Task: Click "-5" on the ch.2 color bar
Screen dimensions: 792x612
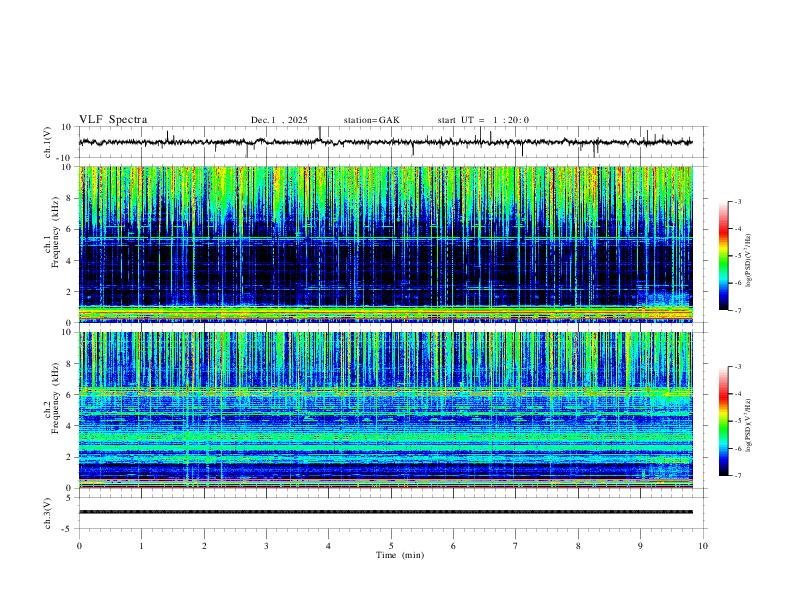Action: [737, 421]
